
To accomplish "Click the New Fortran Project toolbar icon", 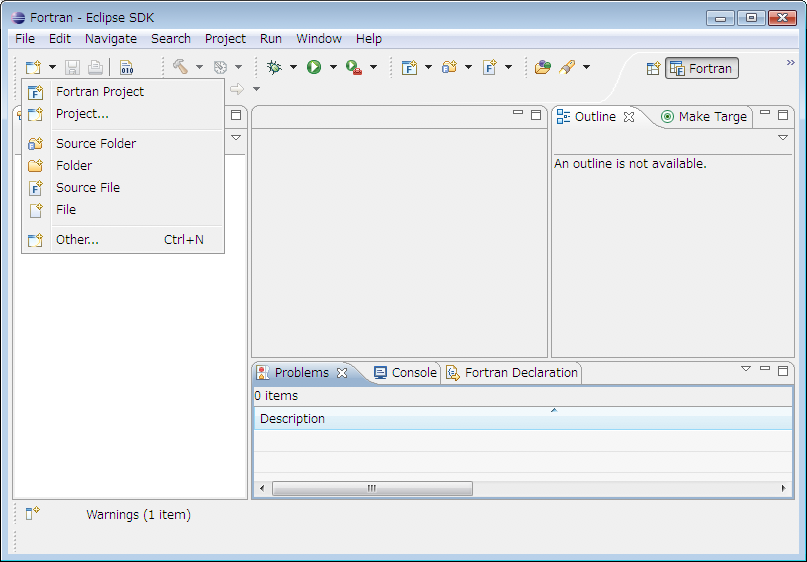I will 410,67.
